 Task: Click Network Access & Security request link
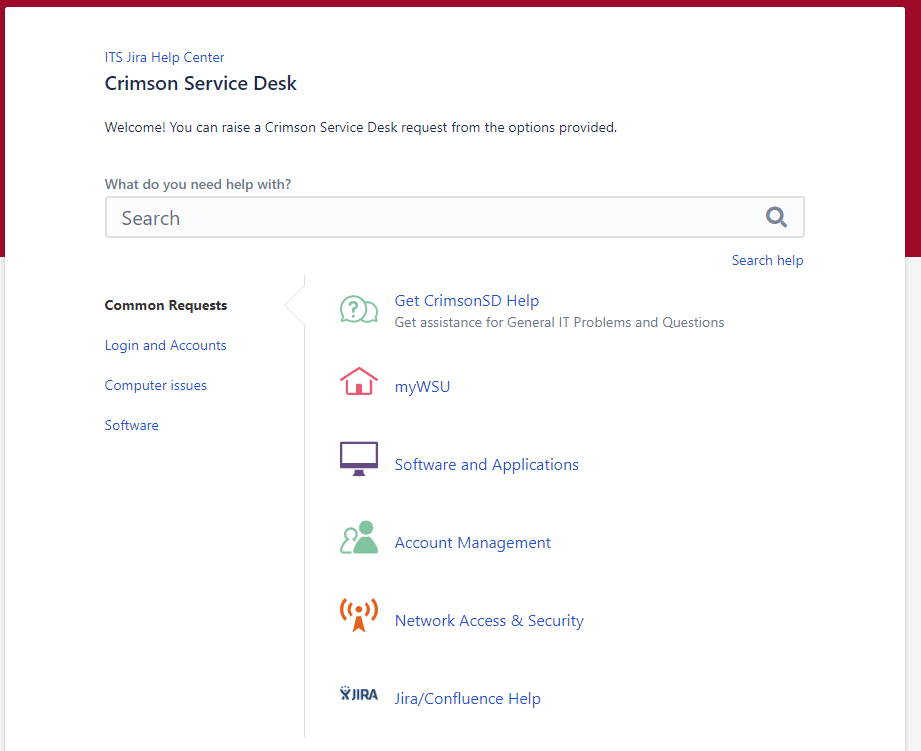click(x=489, y=620)
